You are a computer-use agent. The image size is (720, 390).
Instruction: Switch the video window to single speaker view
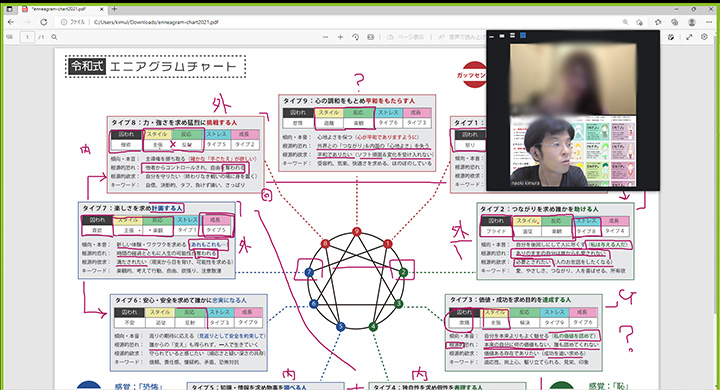502,36
